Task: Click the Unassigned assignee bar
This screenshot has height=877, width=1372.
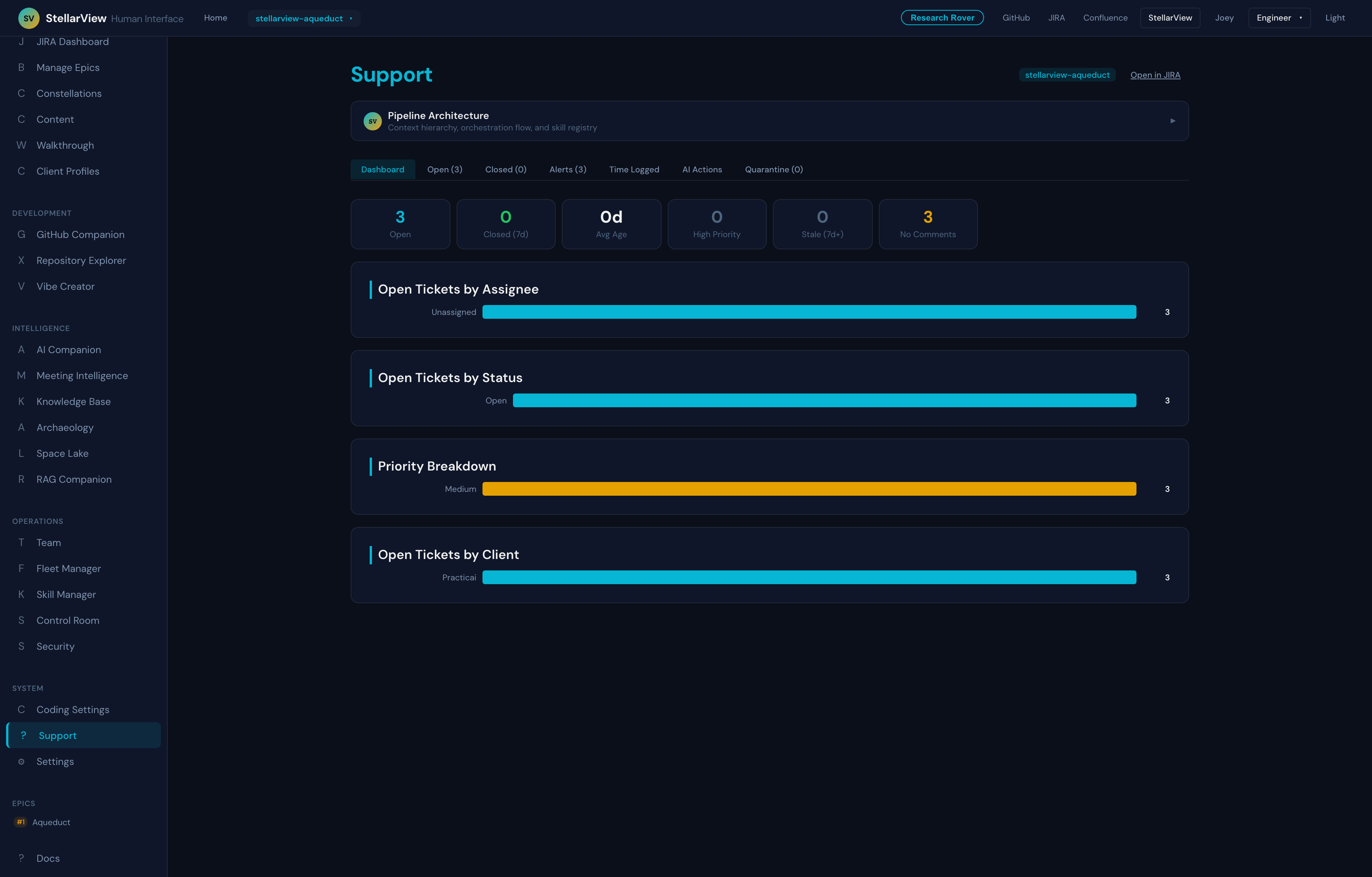Action: click(809, 312)
